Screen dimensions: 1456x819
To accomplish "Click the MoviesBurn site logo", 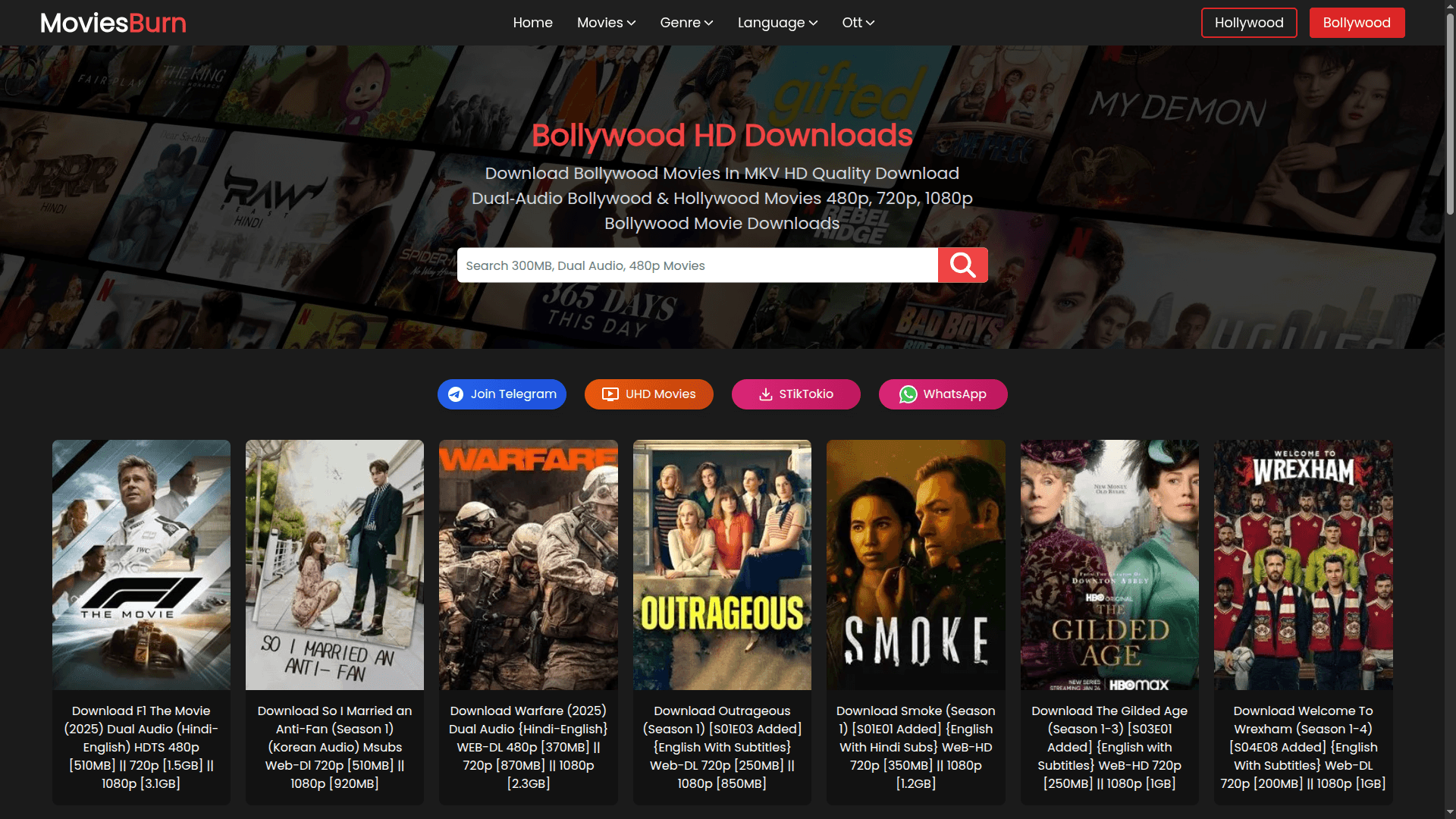I will pos(113,23).
